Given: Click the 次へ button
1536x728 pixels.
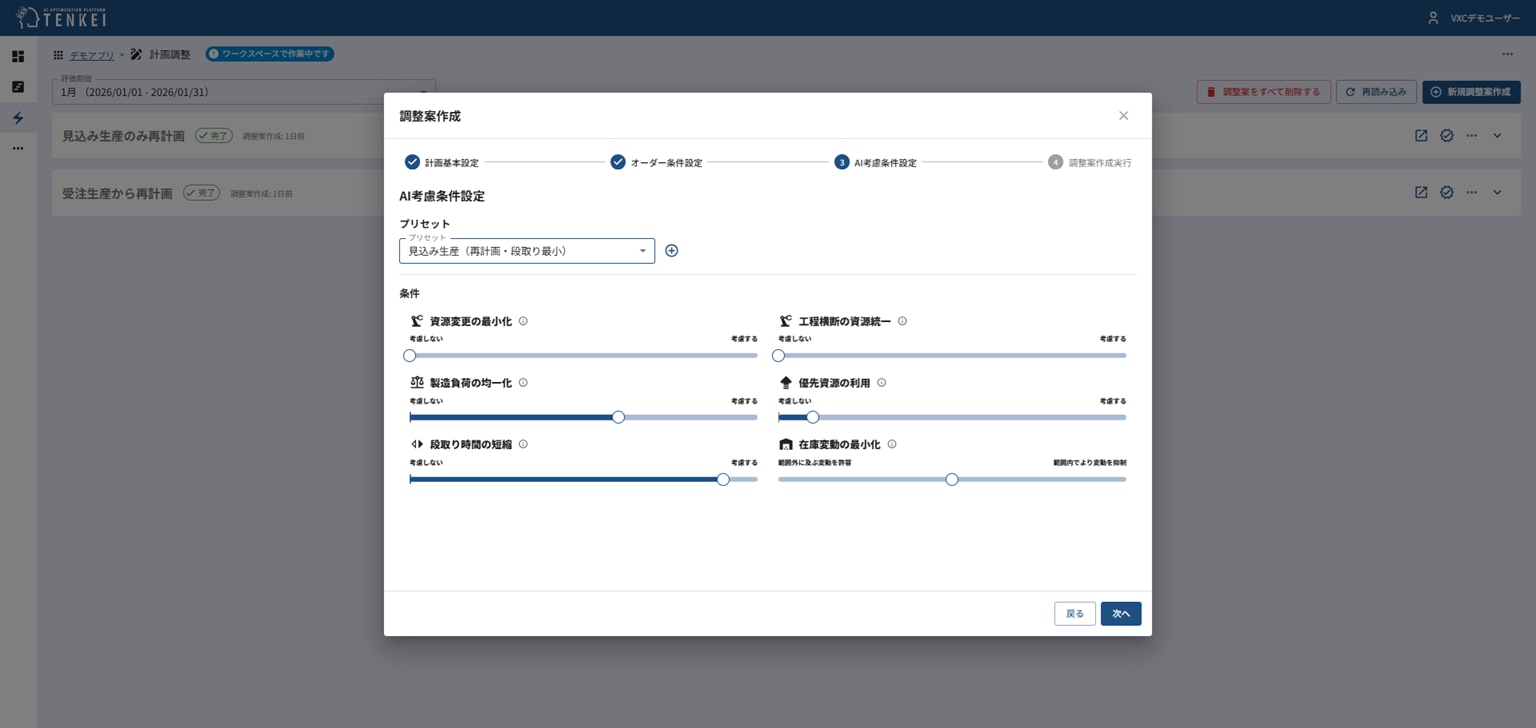Looking at the screenshot, I should (x=1121, y=614).
